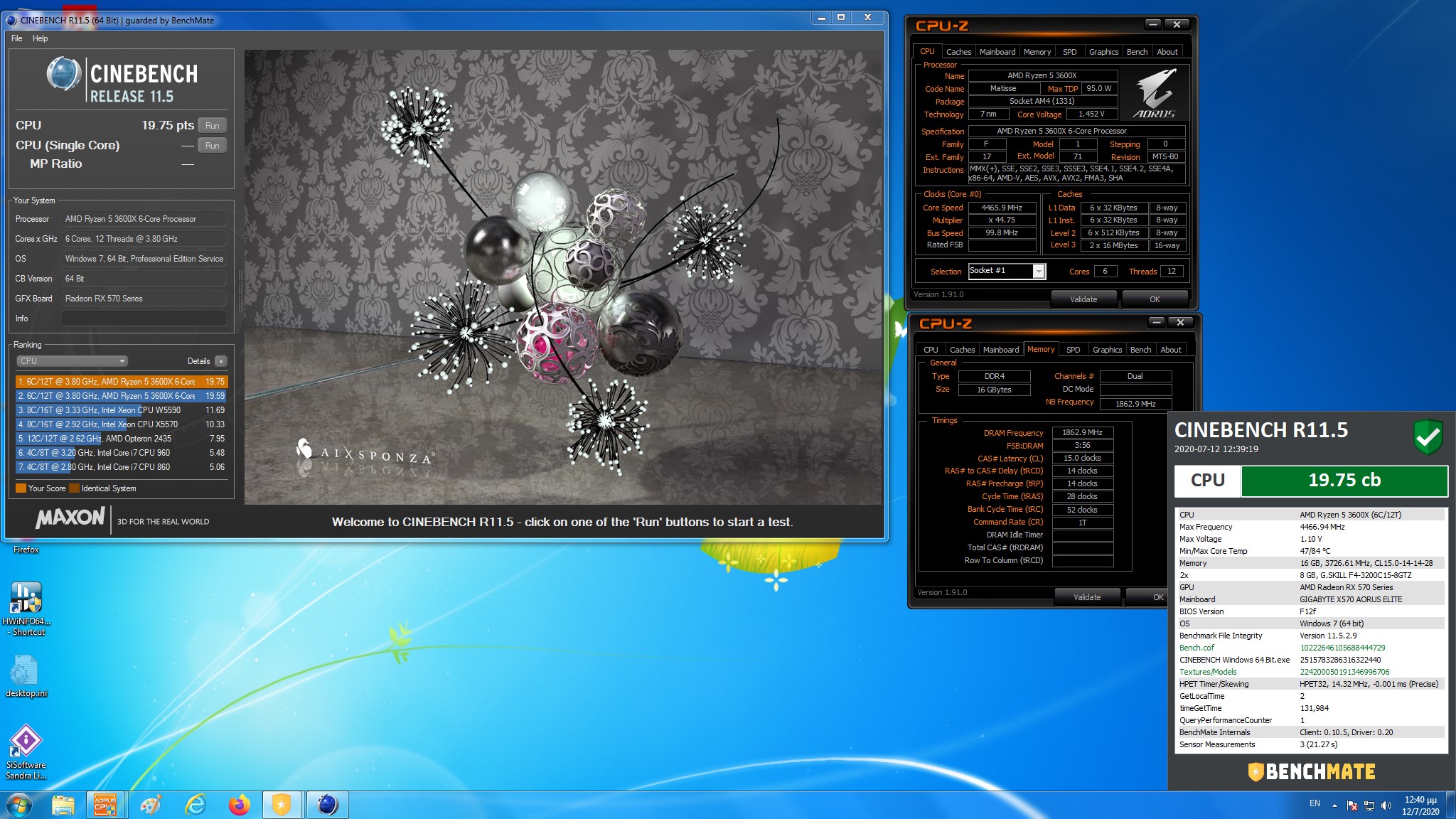The height and width of the screenshot is (819, 1456).
Task: Switch to Bench tab in upper CPU-Z
Action: [x=1137, y=52]
